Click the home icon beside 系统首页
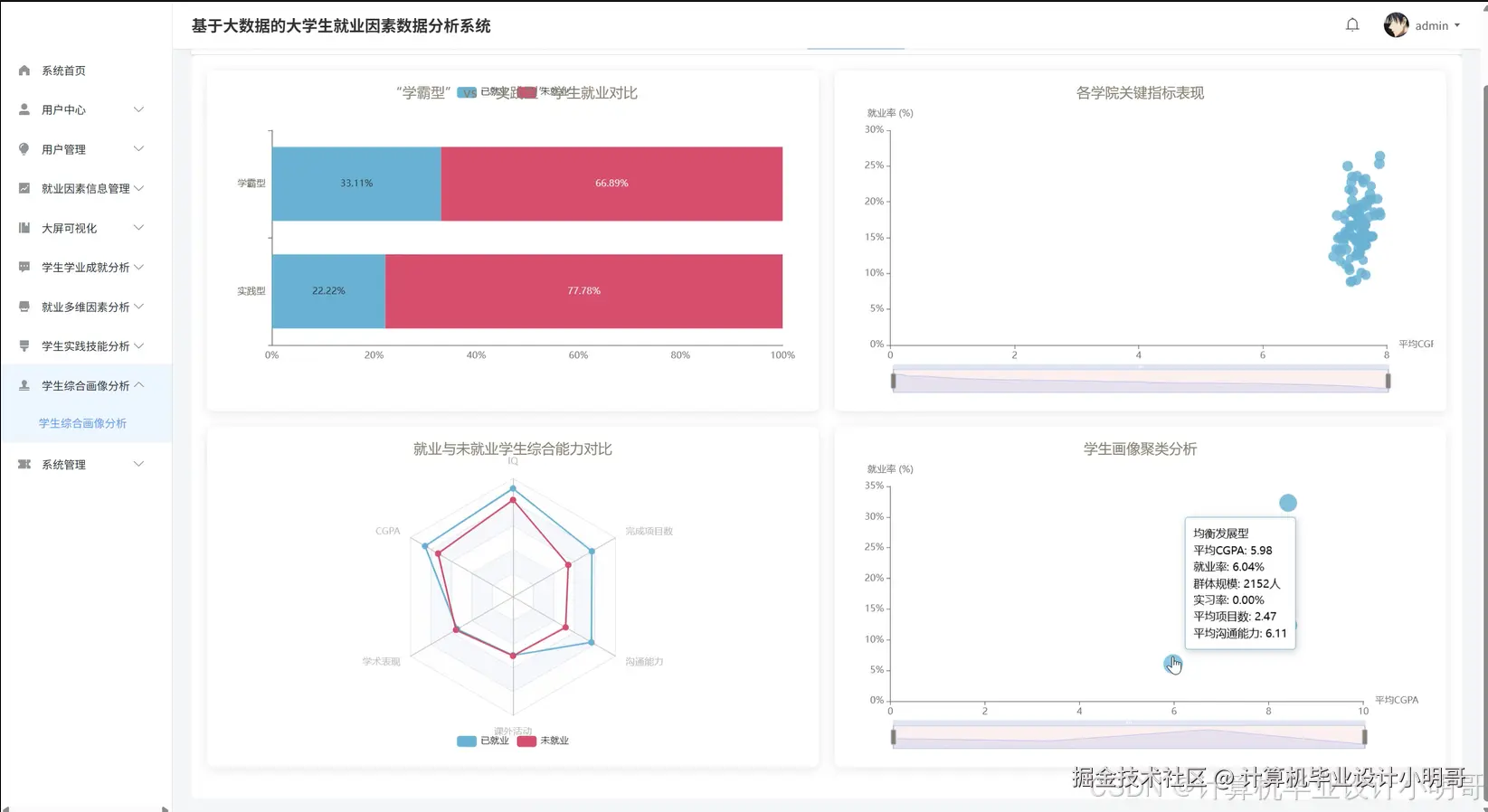 [24, 71]
